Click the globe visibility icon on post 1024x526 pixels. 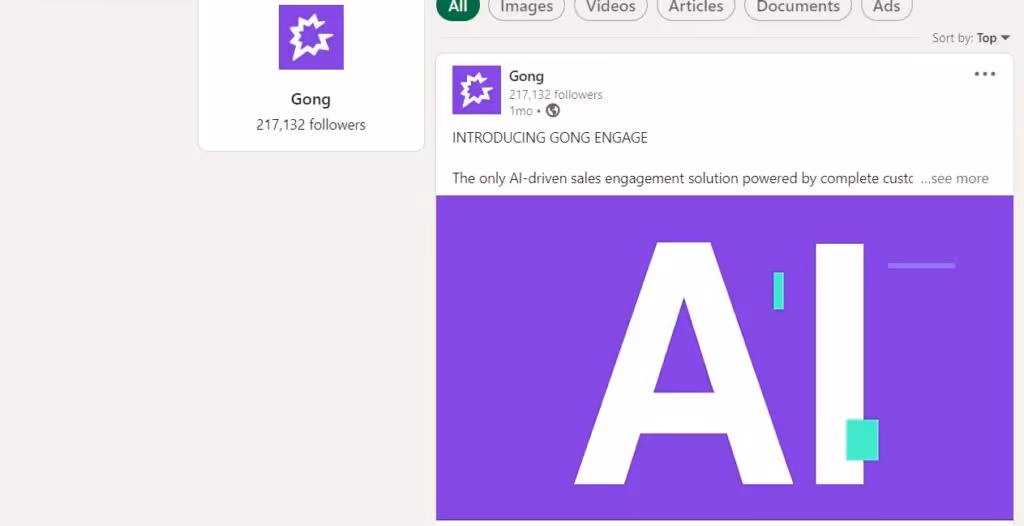[552, 110]
